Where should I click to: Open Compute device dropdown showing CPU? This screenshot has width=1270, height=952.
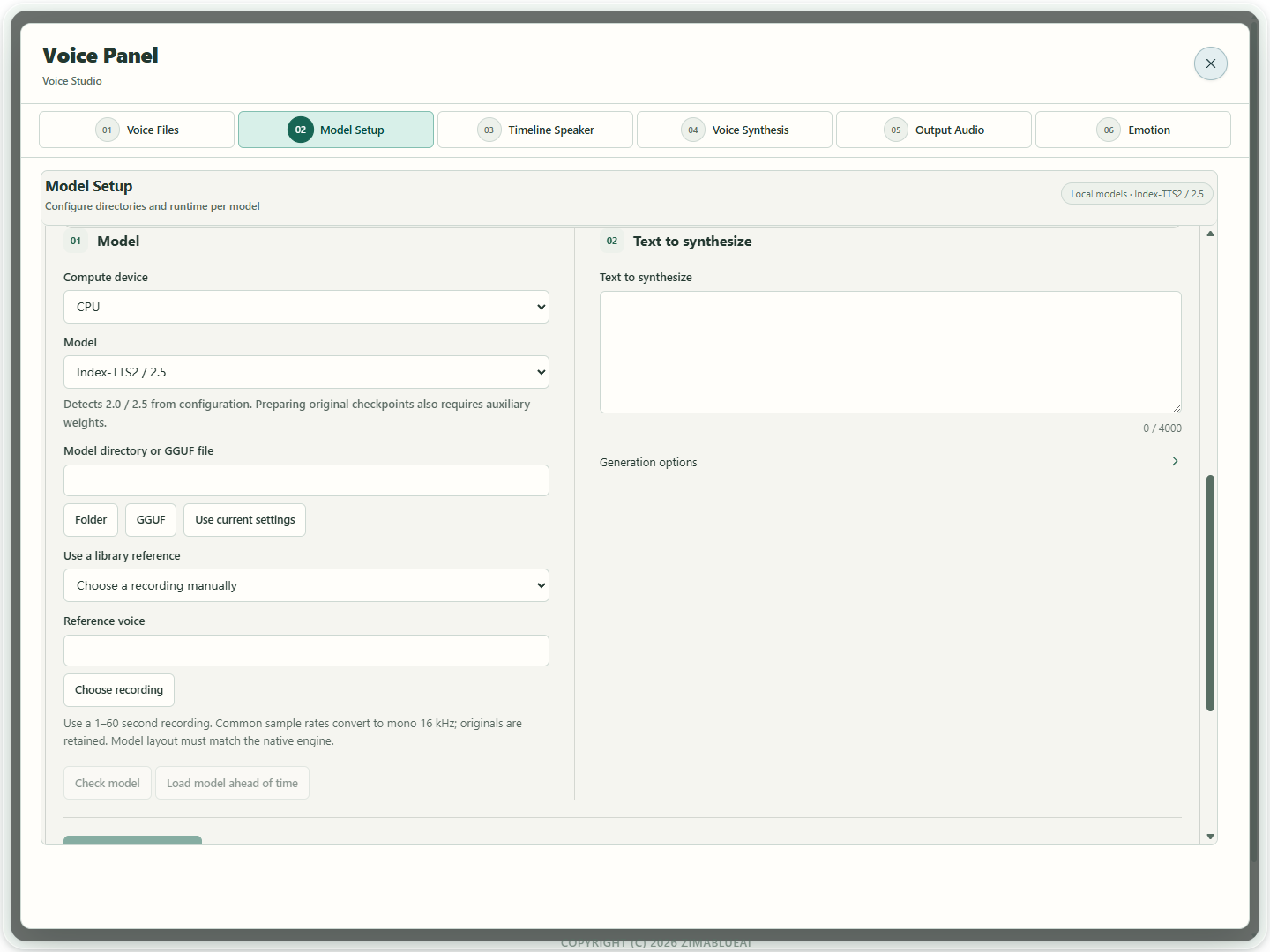(306, 307)
